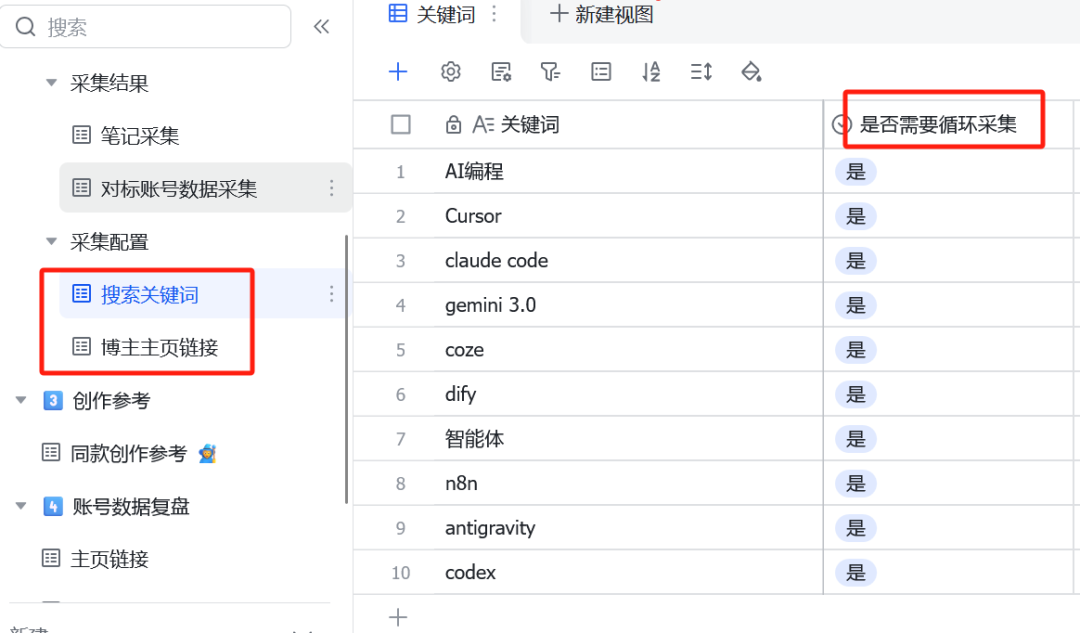Click the search magnifier icon
Image resolution: width=1080 pixels, height=633 pixels.
point(25,27)
